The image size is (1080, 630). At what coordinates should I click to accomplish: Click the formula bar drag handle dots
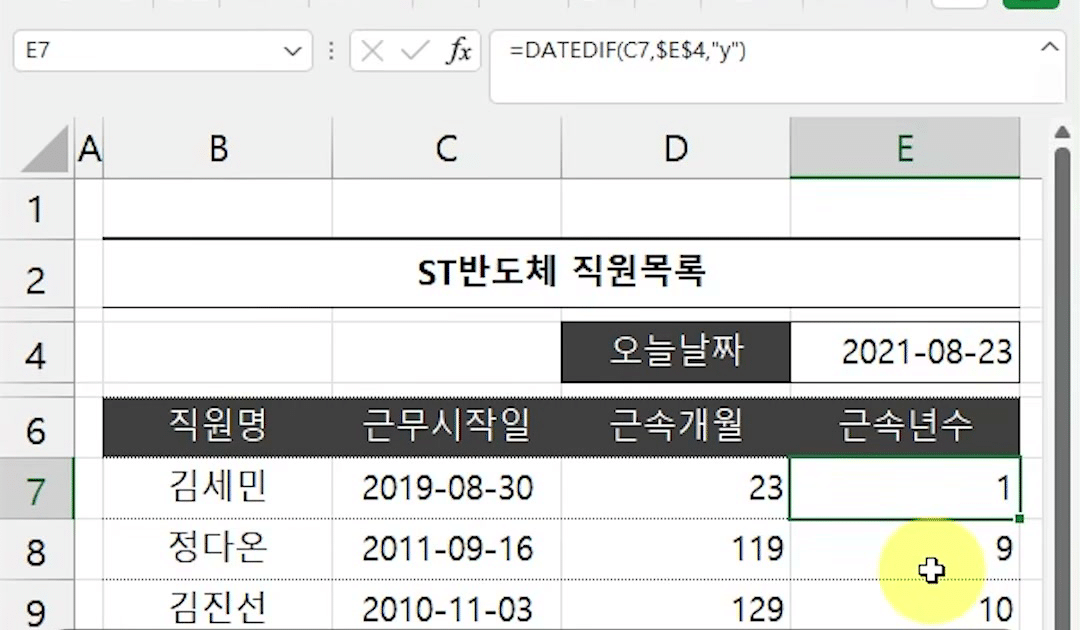click(331, 51)
